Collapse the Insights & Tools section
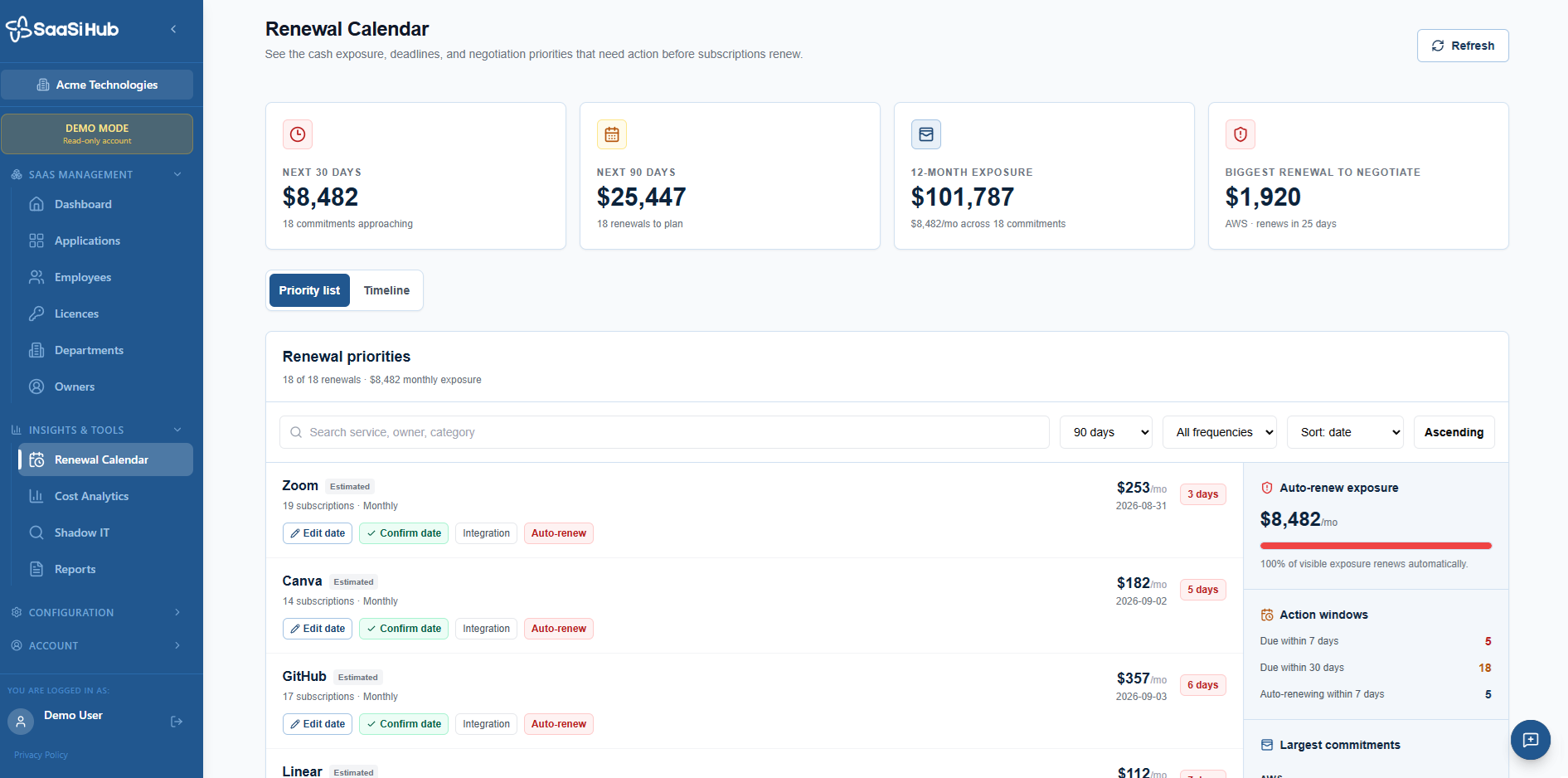Image resolution: width=1568 pixels, height=778 pixels. [x=97, y=430]
